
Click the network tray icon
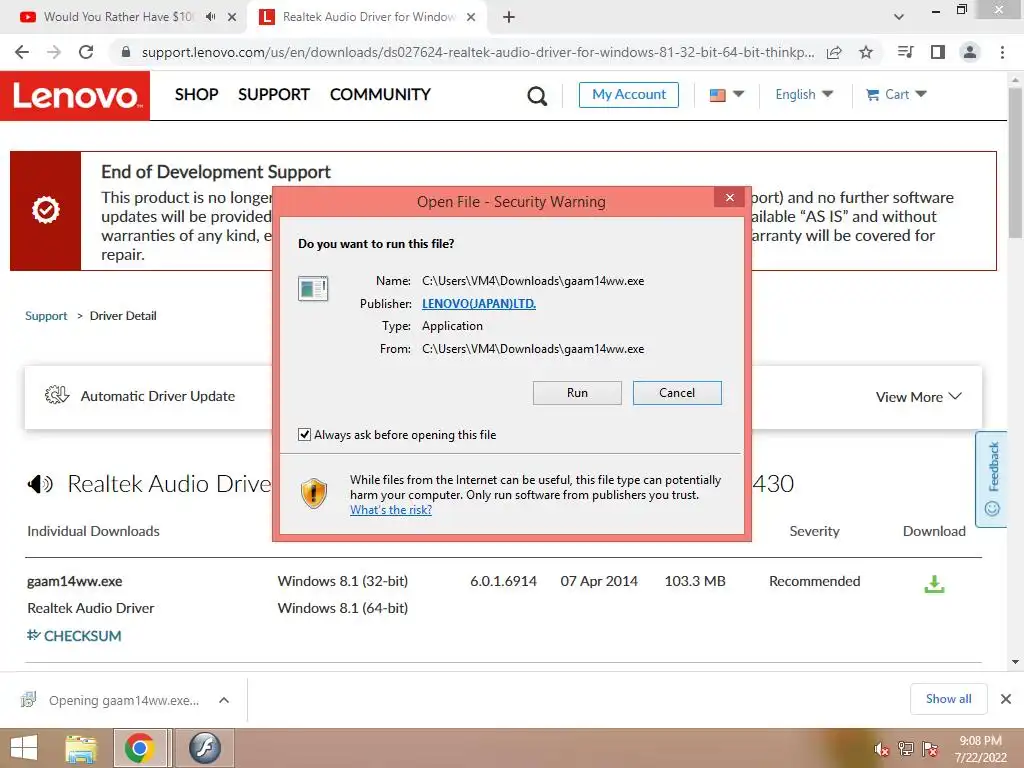tap(905, 749)
